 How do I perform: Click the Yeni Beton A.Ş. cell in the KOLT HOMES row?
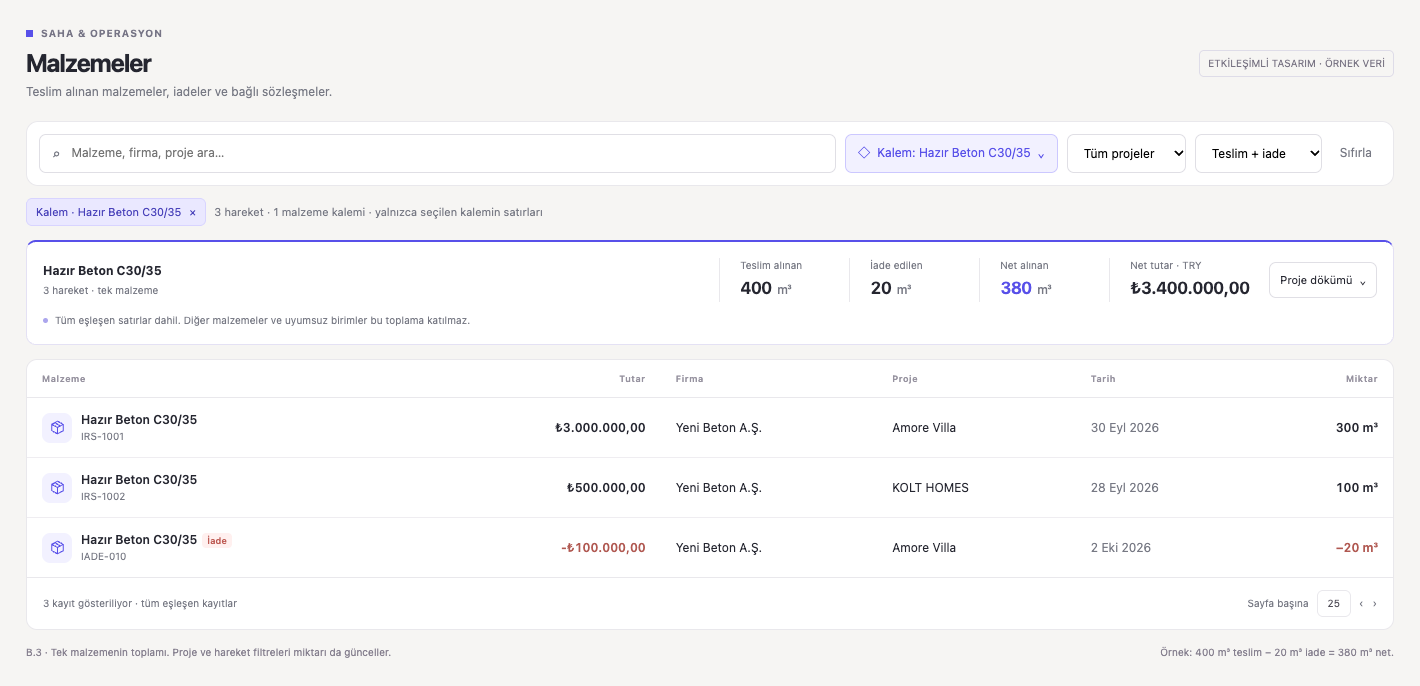click(719, 488)
